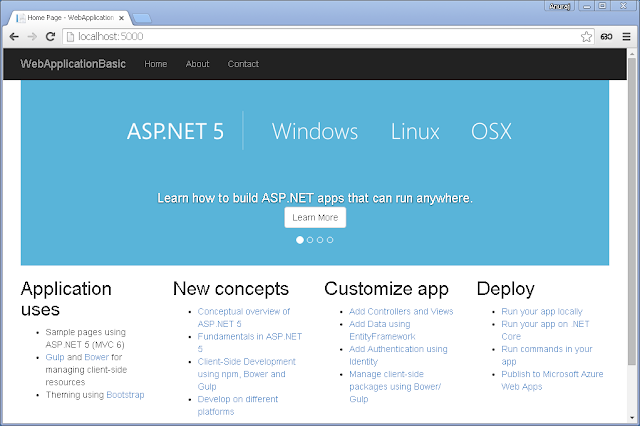Click the glasses extension icon
Viewport: 640px width, 426px height.
[x=606, y=37]
